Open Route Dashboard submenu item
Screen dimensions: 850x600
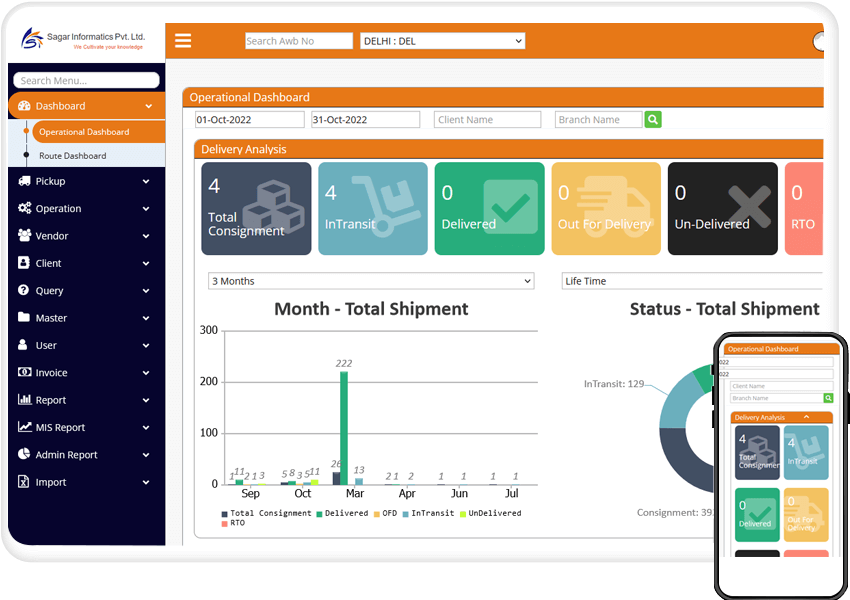[x=73, y=156]
